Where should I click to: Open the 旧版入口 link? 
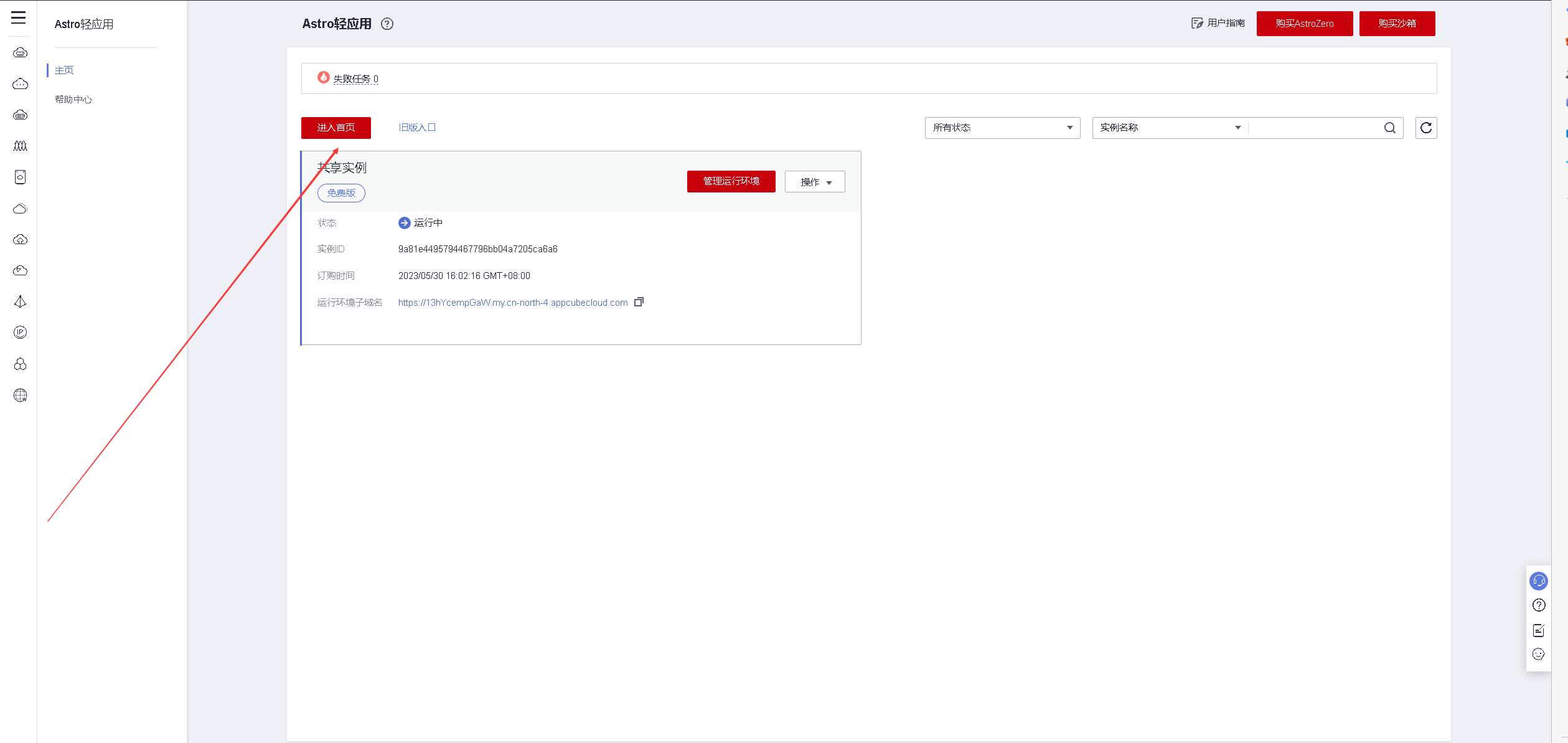(416, 128)
